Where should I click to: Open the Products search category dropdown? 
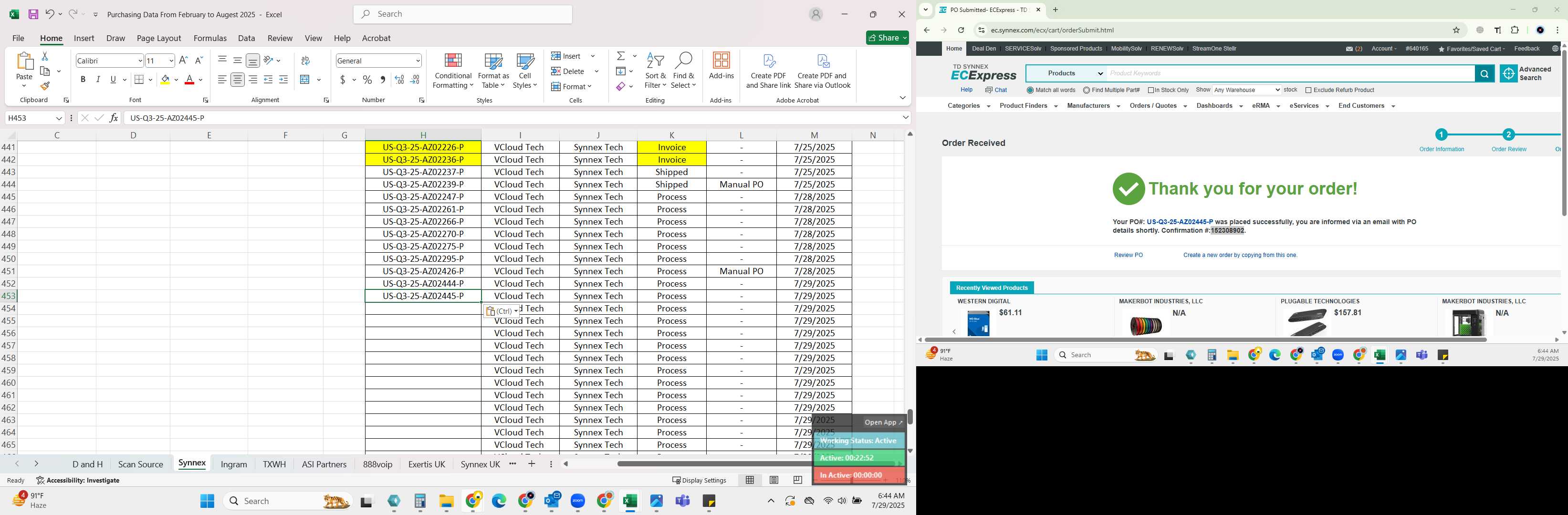click(1067, 73)
